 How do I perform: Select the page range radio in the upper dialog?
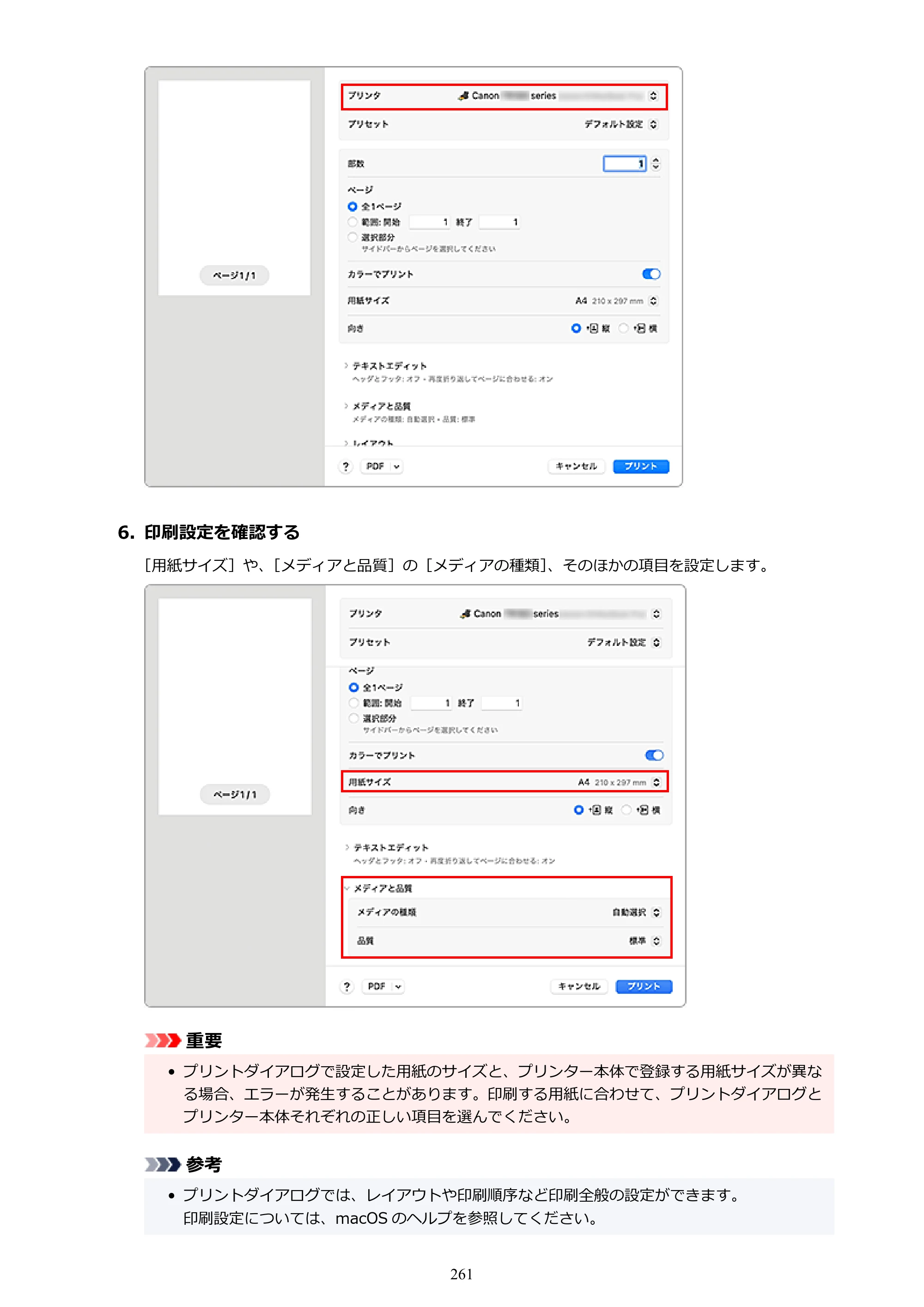353,222
